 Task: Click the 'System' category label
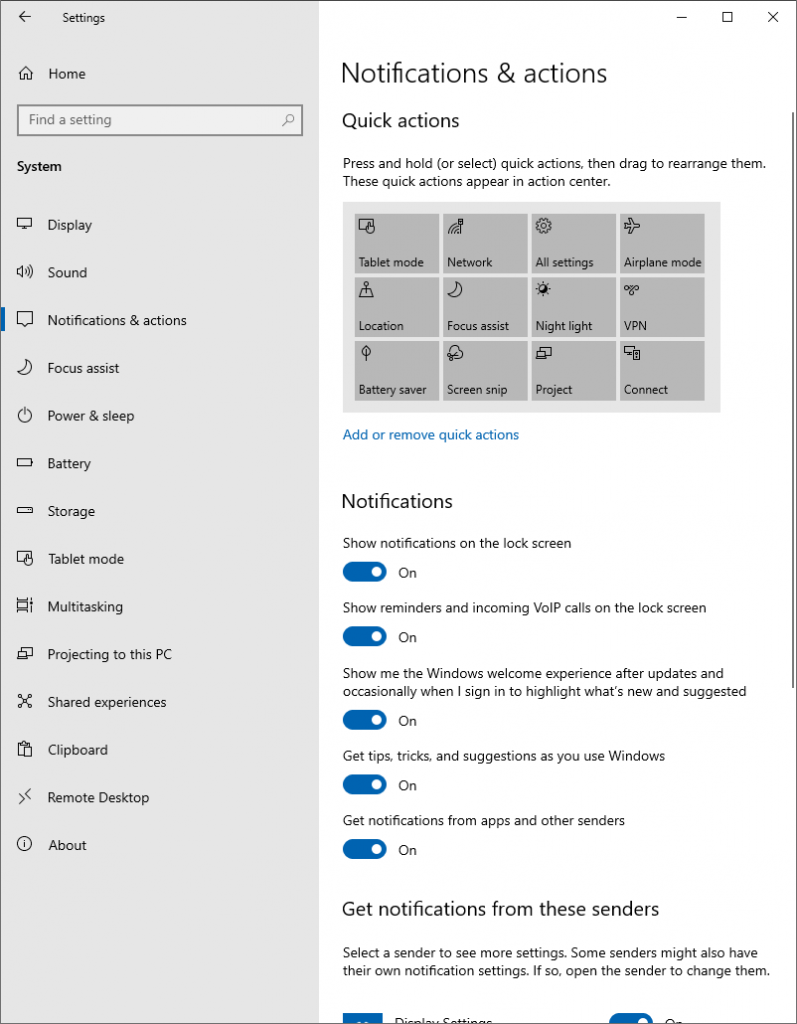coord(39,167)
